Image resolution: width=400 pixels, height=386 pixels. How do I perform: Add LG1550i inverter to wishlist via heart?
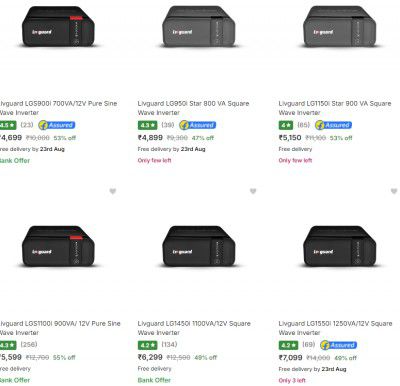coord(394,191)
